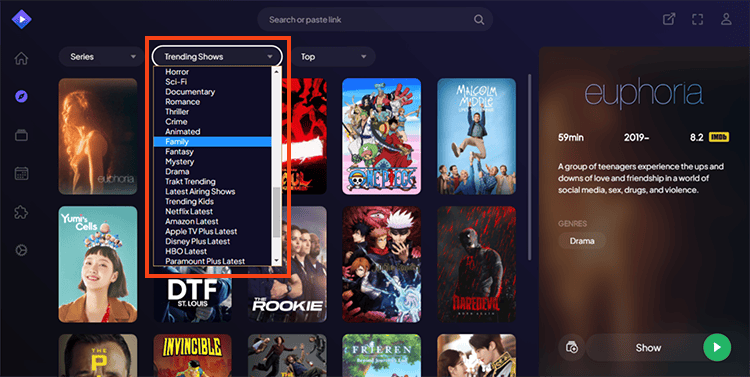The image size is (750, 377).
Task: Click the dropdown list scrollbar thumb
Action: click(276, 212)
